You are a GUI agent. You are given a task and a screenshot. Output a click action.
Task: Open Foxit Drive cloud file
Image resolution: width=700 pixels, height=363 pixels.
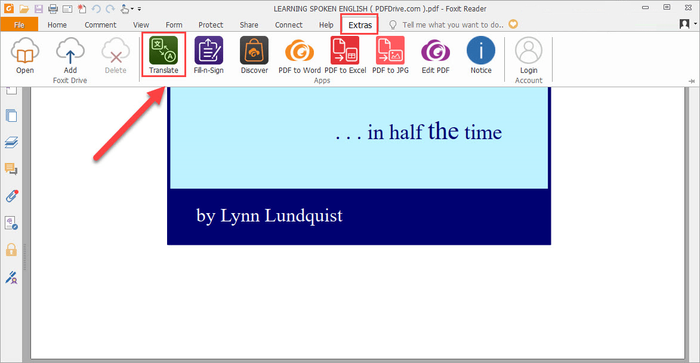pos(25,55)
